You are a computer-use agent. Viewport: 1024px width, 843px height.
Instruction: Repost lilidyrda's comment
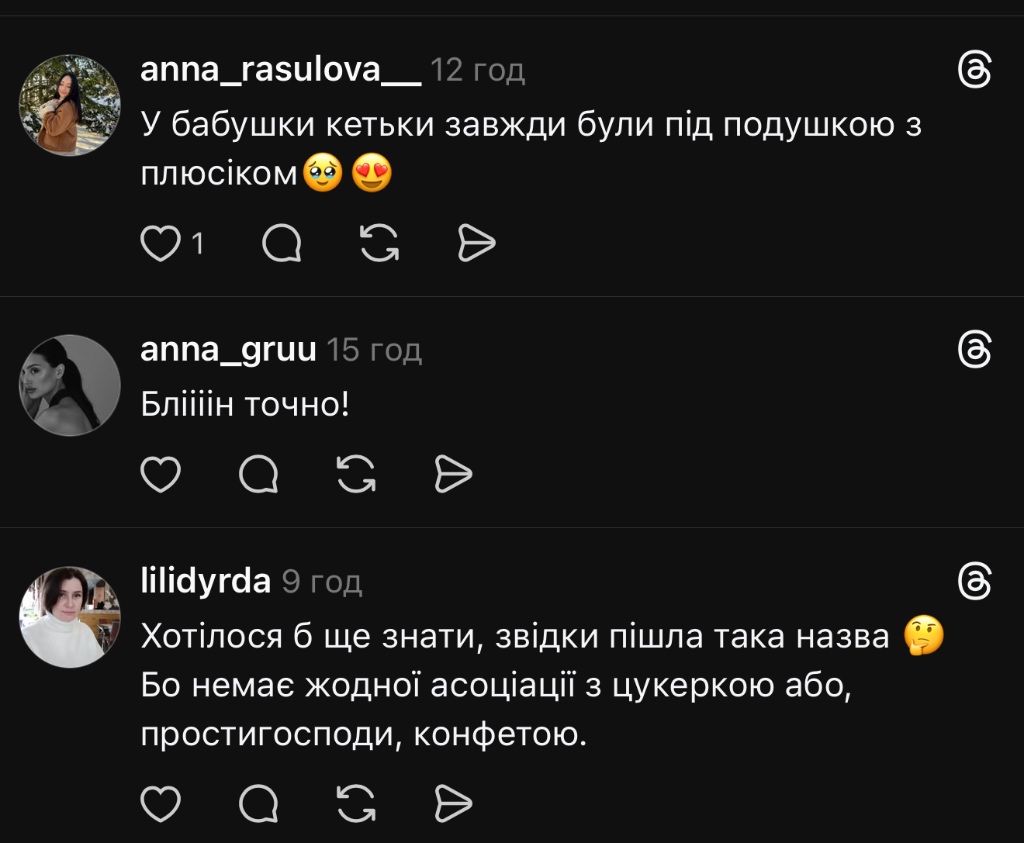pyautogui.click(x=355, y=803)
